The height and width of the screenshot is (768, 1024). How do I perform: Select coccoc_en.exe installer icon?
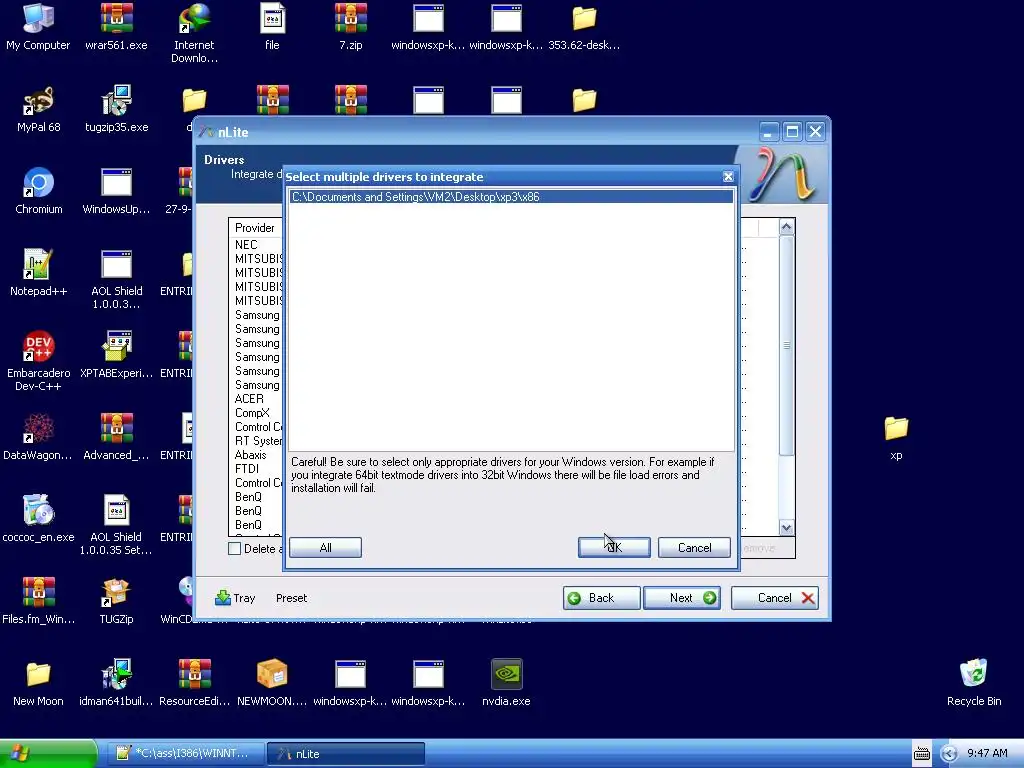(39, 519)
